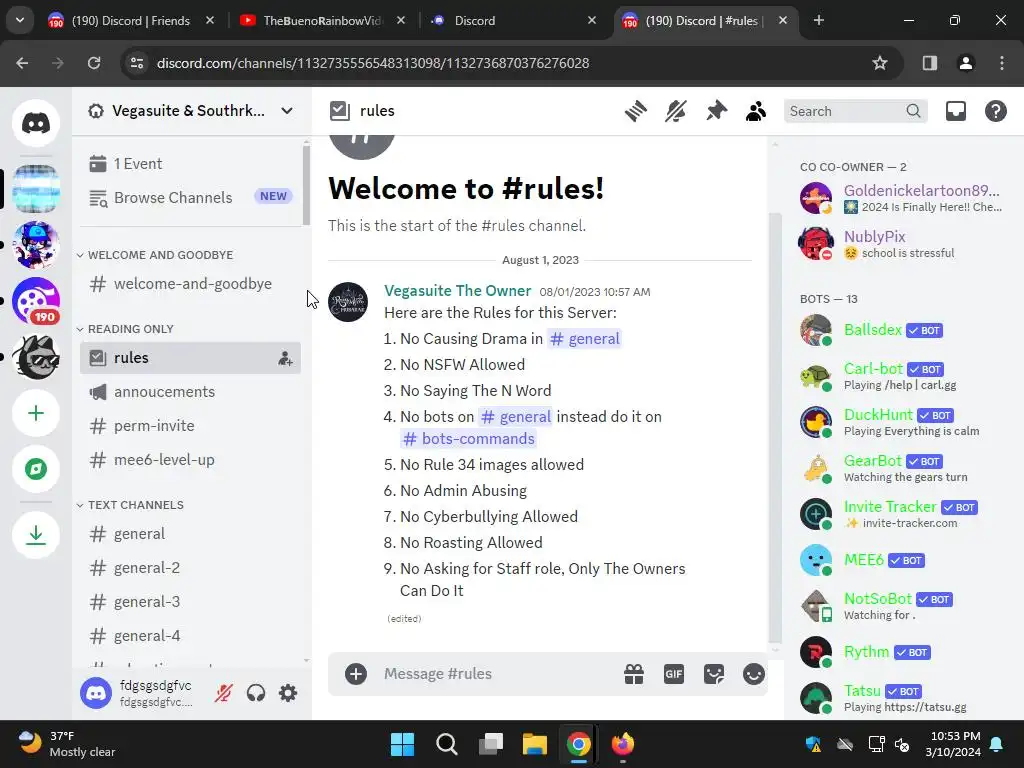Switch to the plain Discord tab

click(x=515, y=21)
